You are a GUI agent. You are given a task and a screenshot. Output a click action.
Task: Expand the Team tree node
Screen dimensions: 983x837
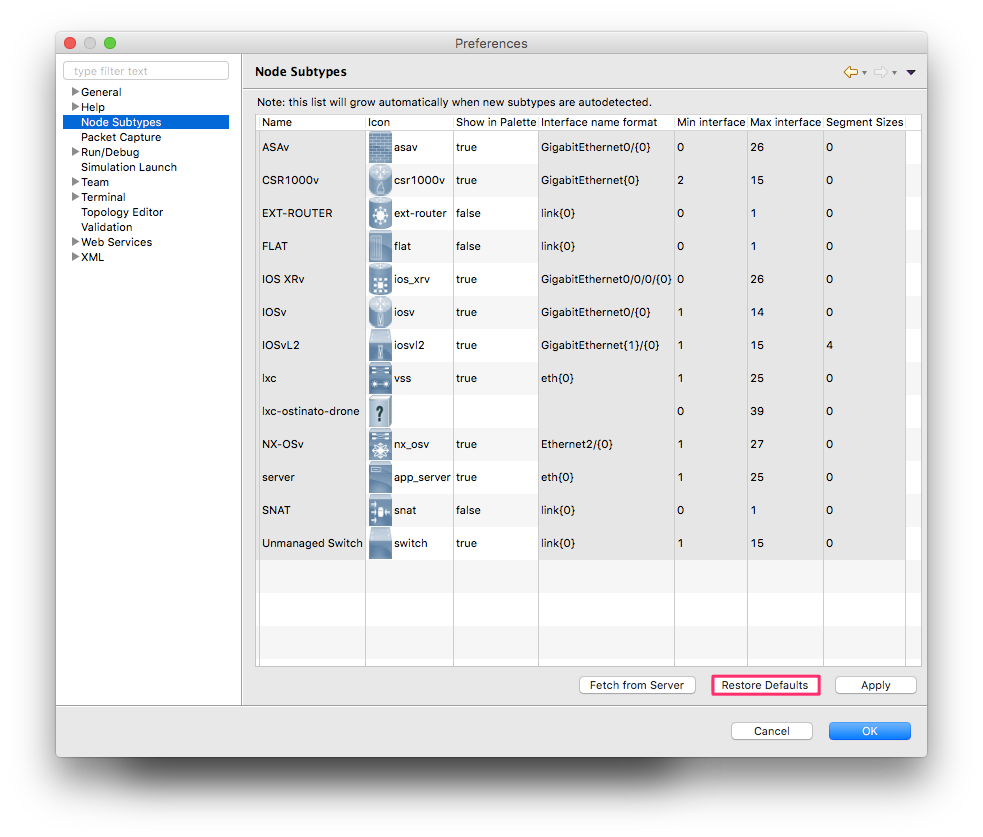pos(75,182)
